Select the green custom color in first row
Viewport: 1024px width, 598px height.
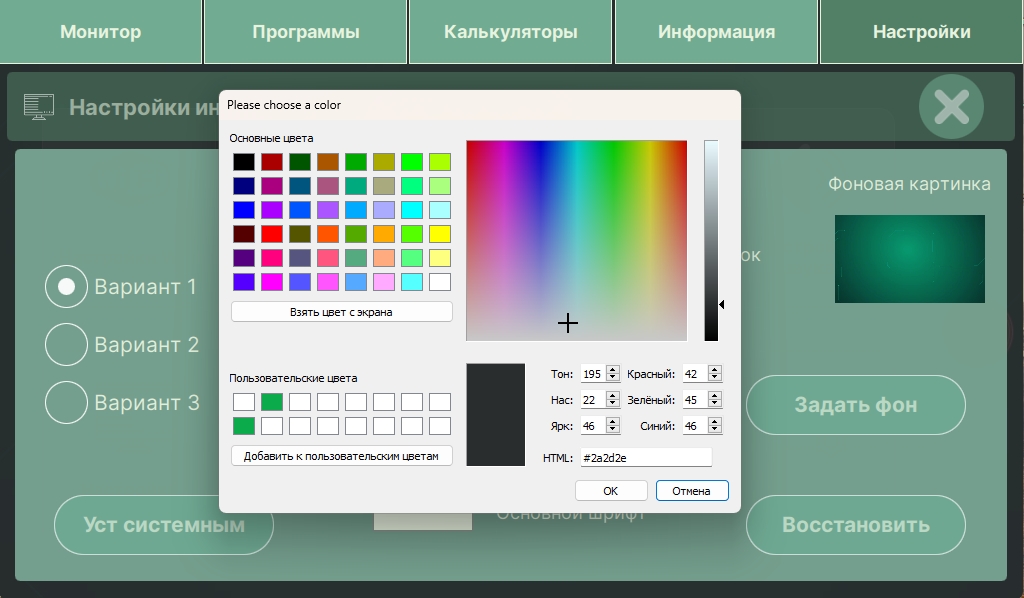[x=272, y=402]
